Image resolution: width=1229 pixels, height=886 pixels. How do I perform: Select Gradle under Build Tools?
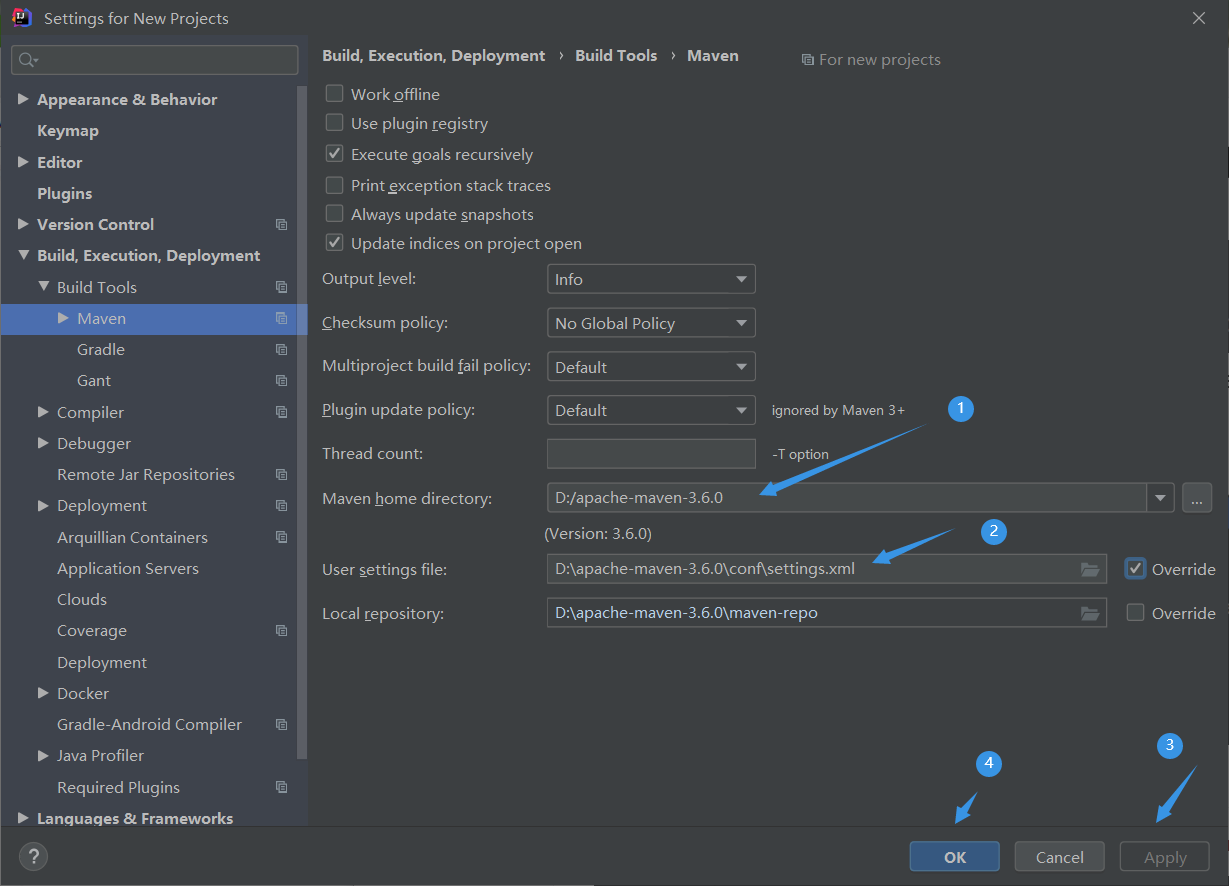(101, 350)
